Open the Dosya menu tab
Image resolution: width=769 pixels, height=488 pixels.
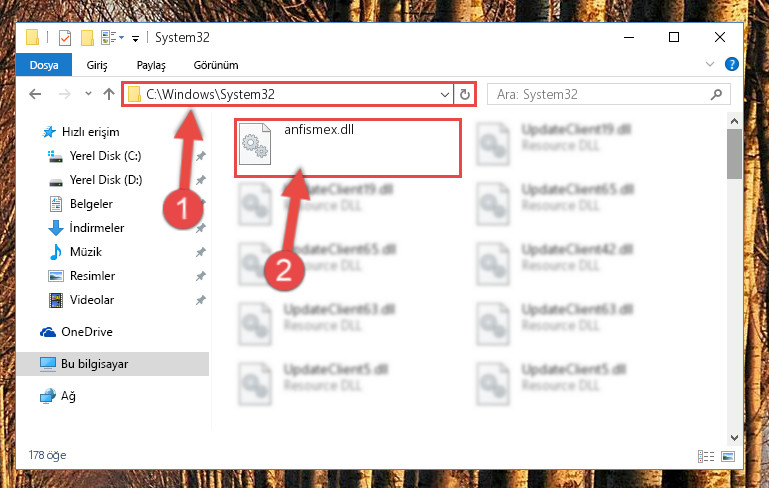tap(44, 65)
